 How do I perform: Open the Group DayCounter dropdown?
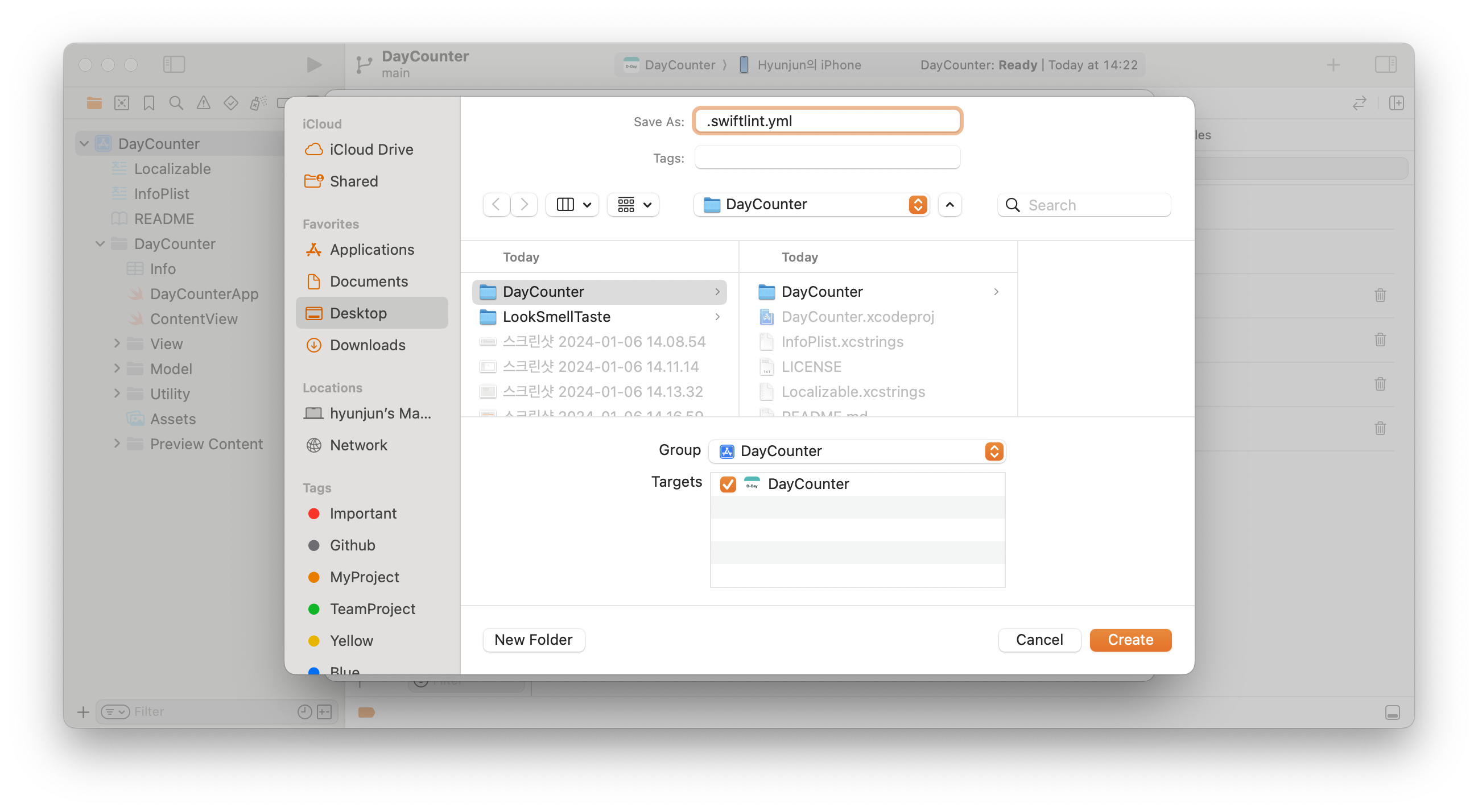[x=857, y=451]
